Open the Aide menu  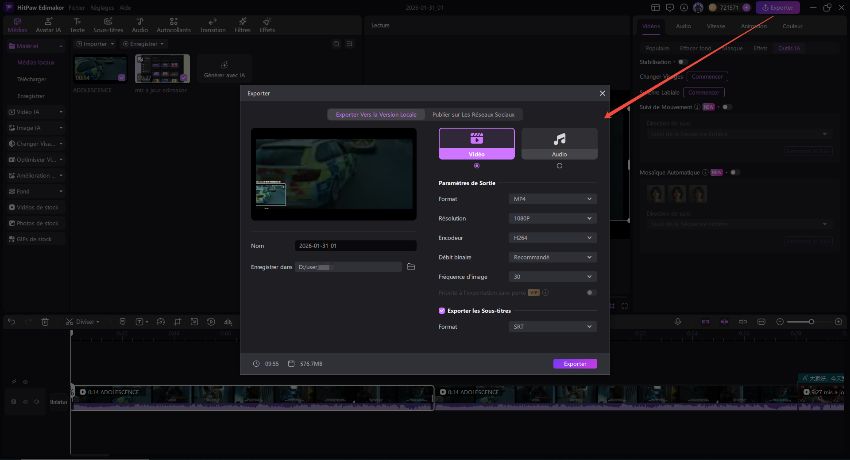tap(125, 8)
